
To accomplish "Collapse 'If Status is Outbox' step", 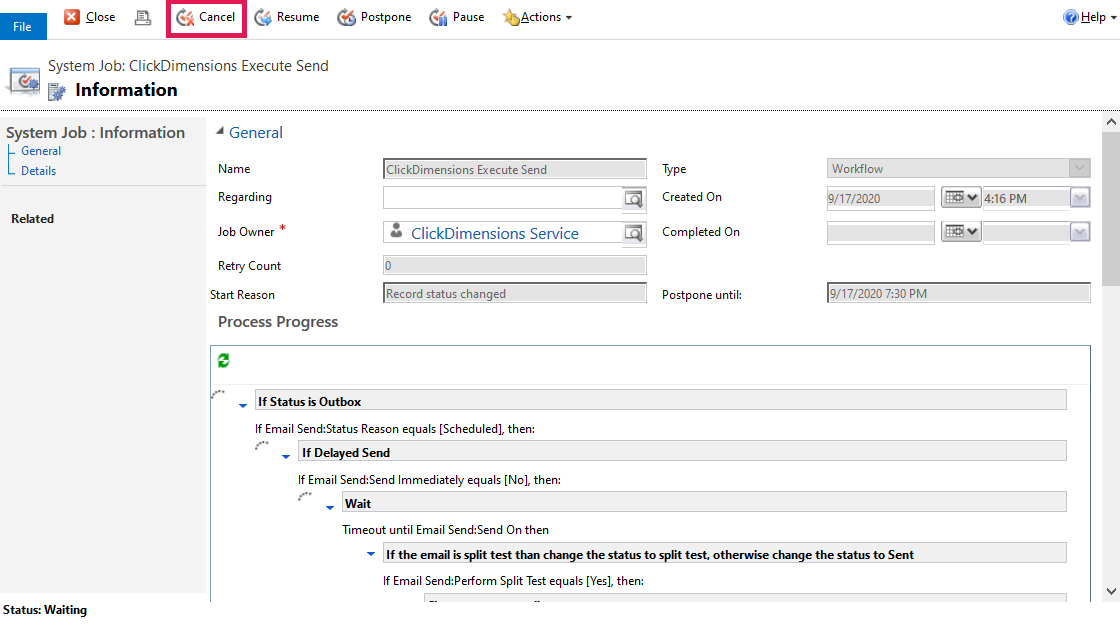I will 243,405.
